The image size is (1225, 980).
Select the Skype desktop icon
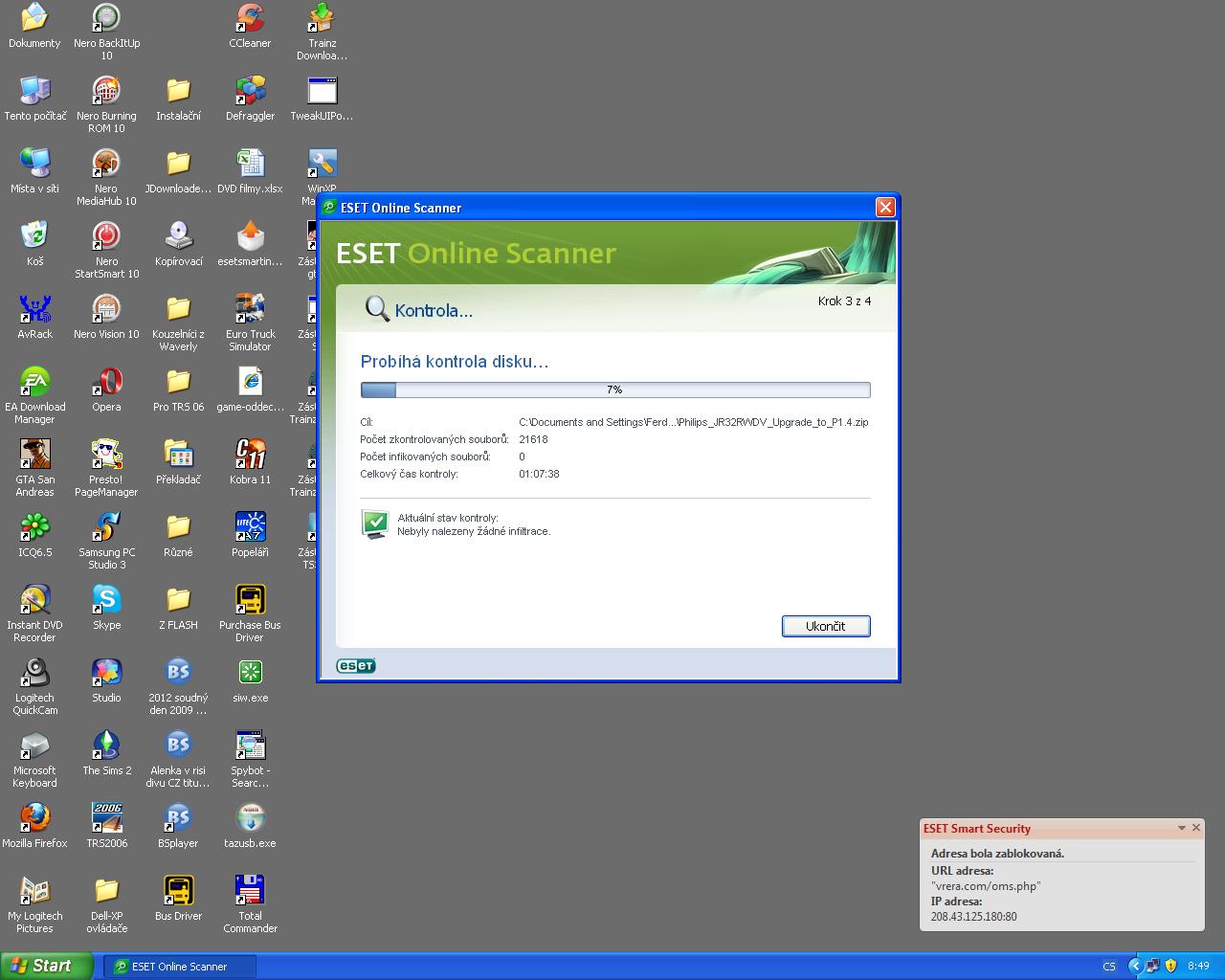(106, 601)
